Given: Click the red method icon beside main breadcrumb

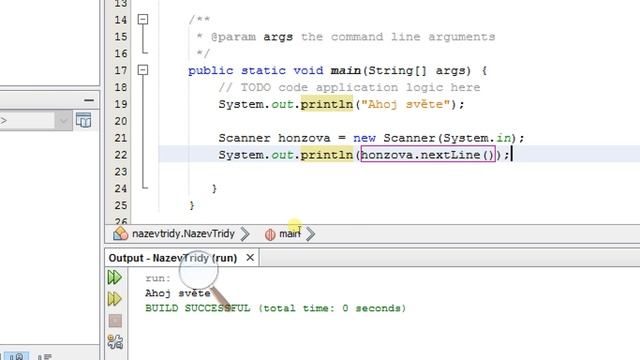Looking at the screenshot, I should (270, 234).
